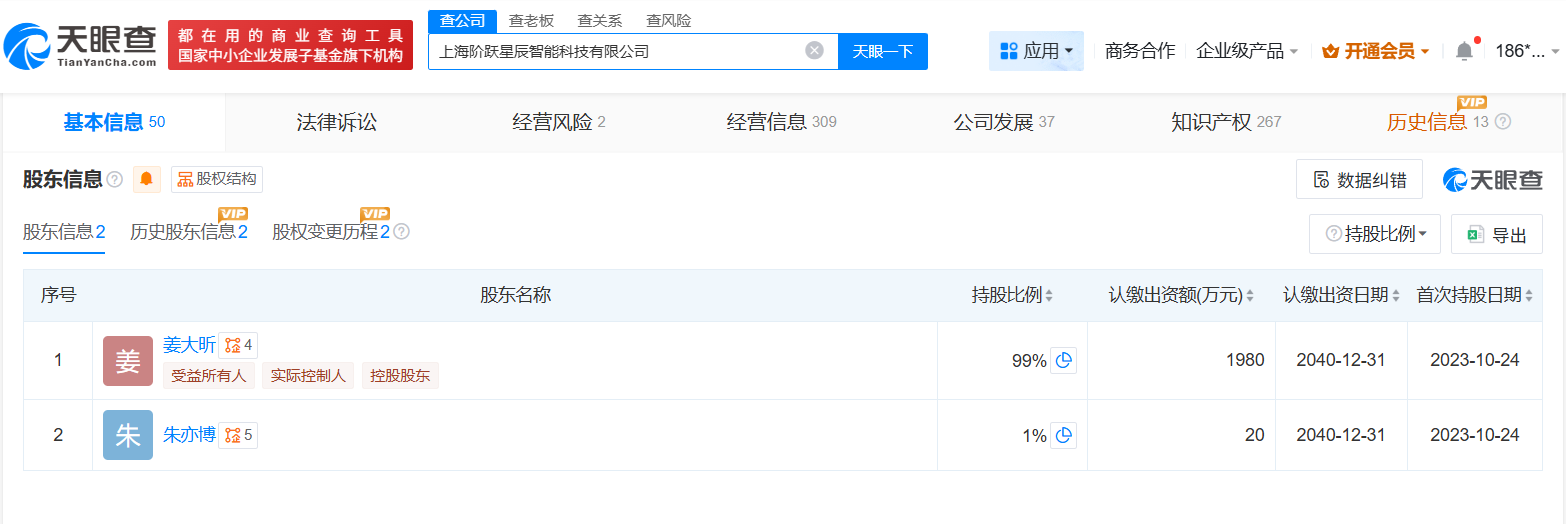Open relation graph icon next to 姜大昕
The height and width of the screenshot is (524, 1566).
point(238,346)
